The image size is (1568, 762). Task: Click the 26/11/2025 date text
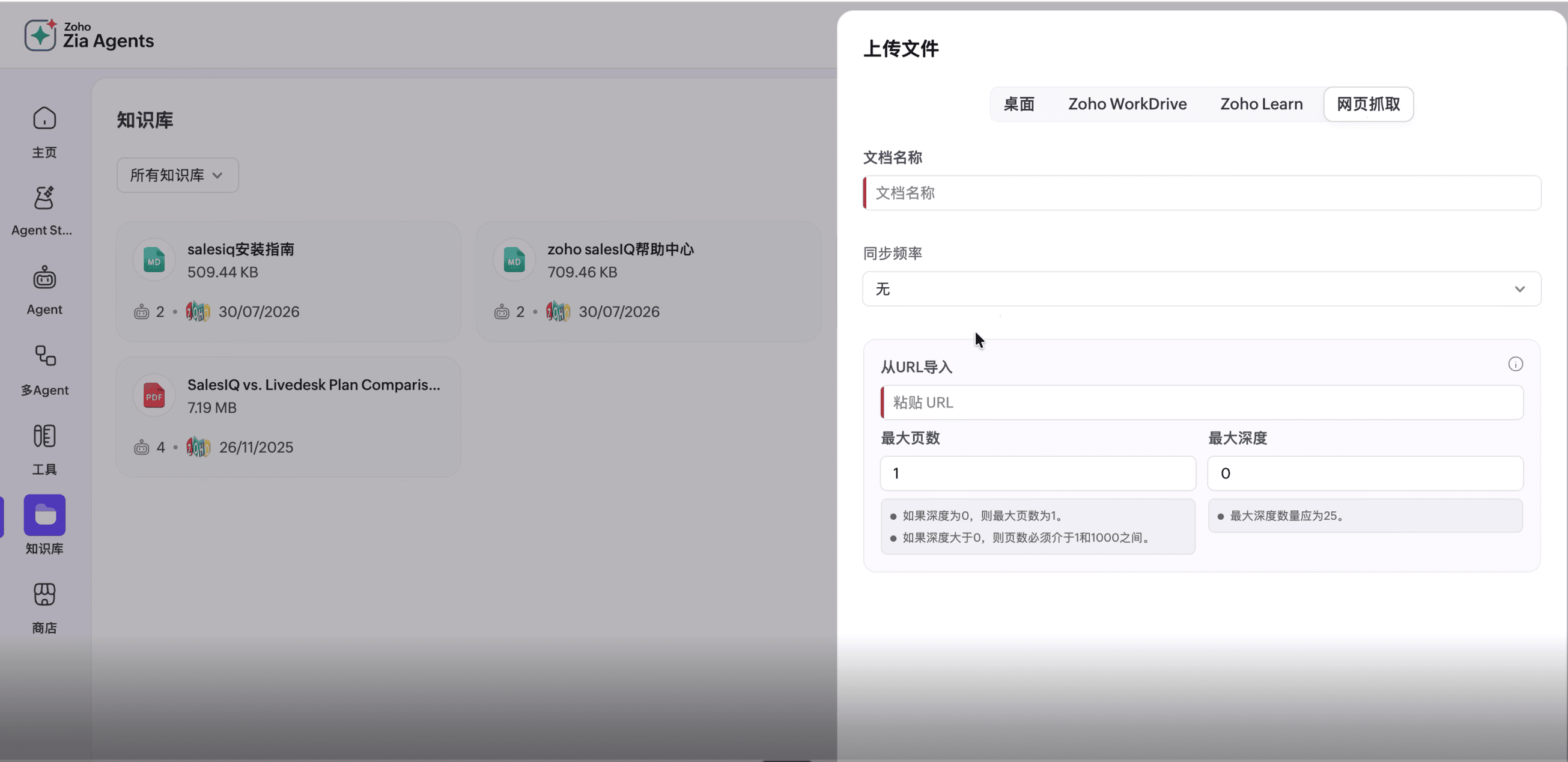(x=257, y=447)
